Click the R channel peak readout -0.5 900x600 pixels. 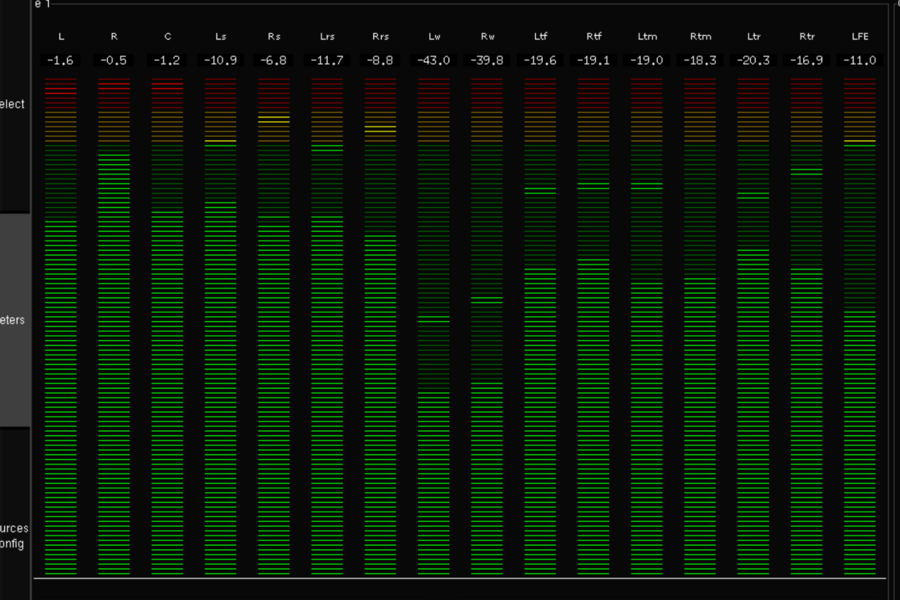point(114,61)
